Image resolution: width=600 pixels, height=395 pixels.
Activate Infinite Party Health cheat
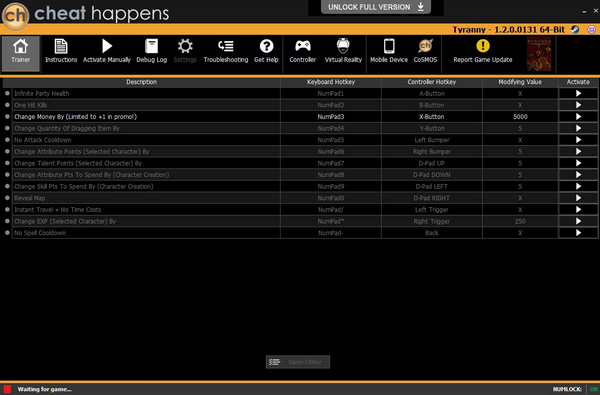[x=578, y=93]
